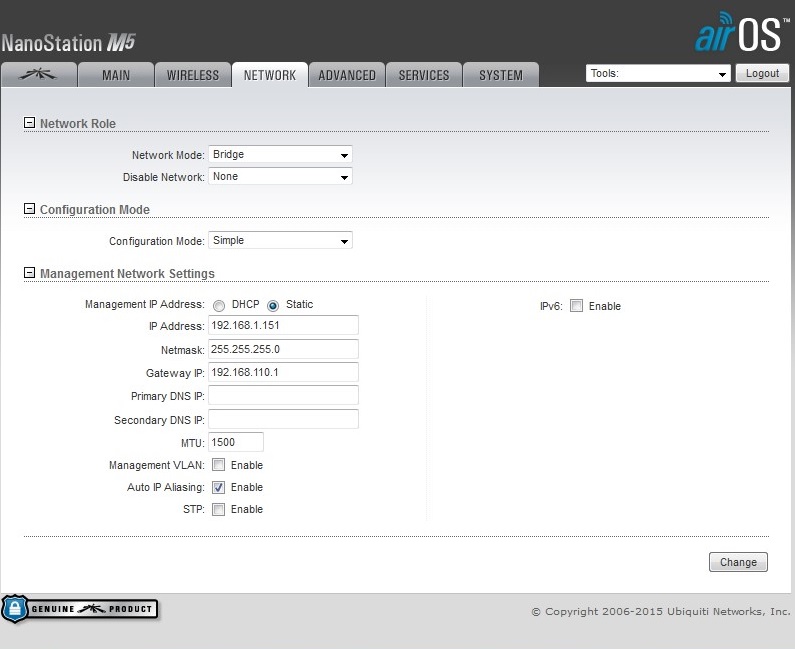Click the Secondary DNS IP field

point(283,419)
